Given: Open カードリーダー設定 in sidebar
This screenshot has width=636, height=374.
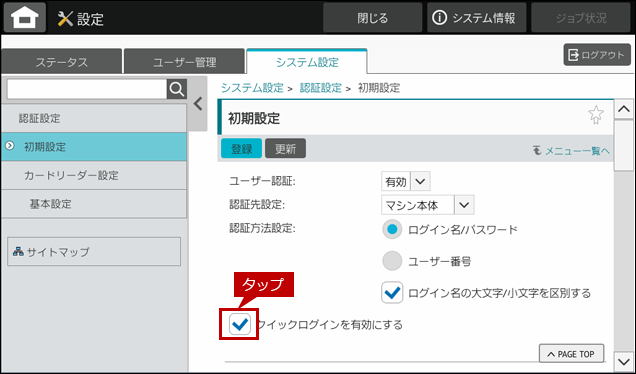Looking at the screenshot, I should click(94, 175).
